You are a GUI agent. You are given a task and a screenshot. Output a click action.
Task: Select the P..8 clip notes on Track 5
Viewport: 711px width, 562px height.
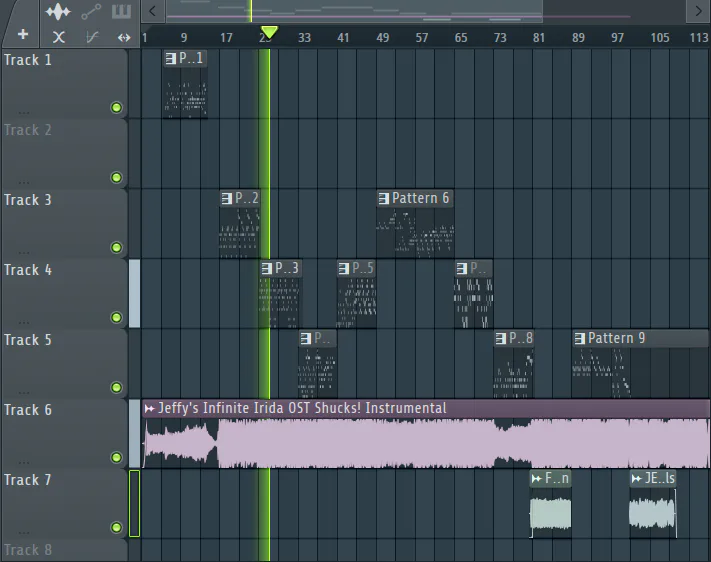(x=513, y=372)
